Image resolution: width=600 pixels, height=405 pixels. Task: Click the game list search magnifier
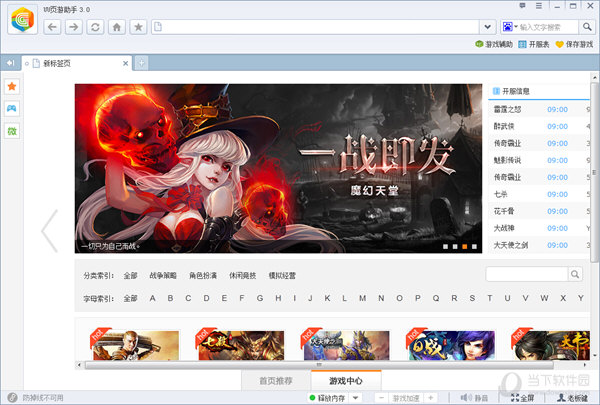[x=575, y=274]
